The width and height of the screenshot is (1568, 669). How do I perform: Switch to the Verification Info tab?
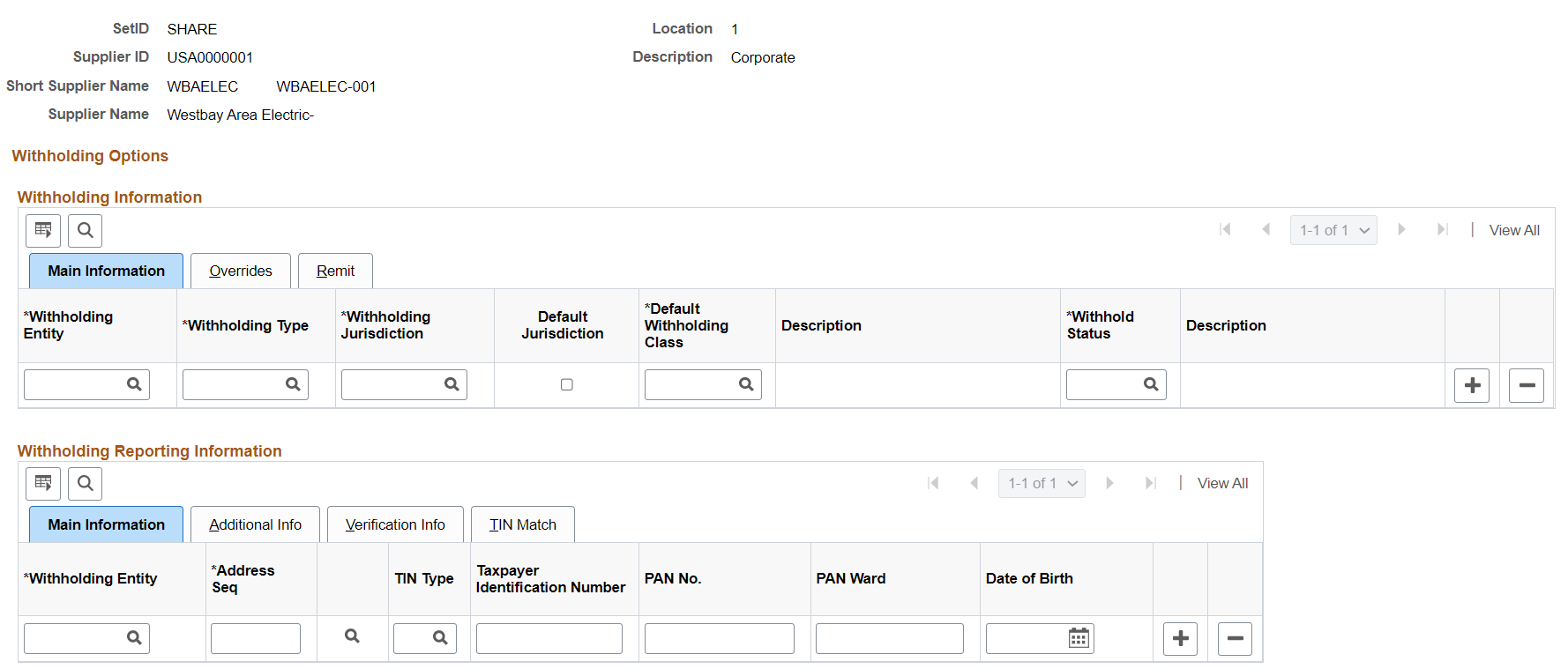click(395, 524)
